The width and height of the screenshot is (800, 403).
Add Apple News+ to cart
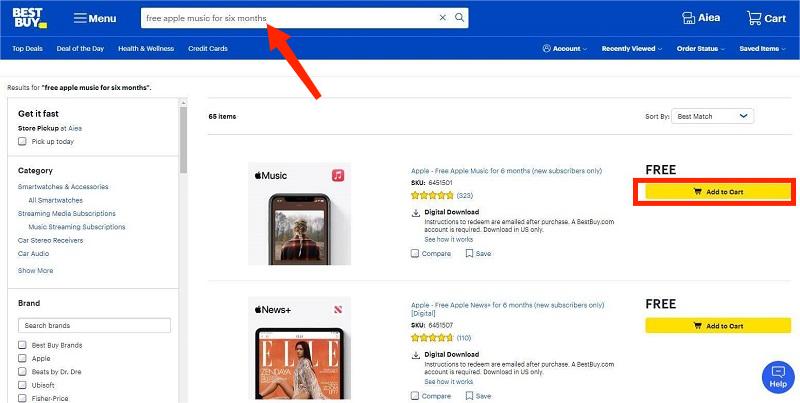tap(718, 325)
